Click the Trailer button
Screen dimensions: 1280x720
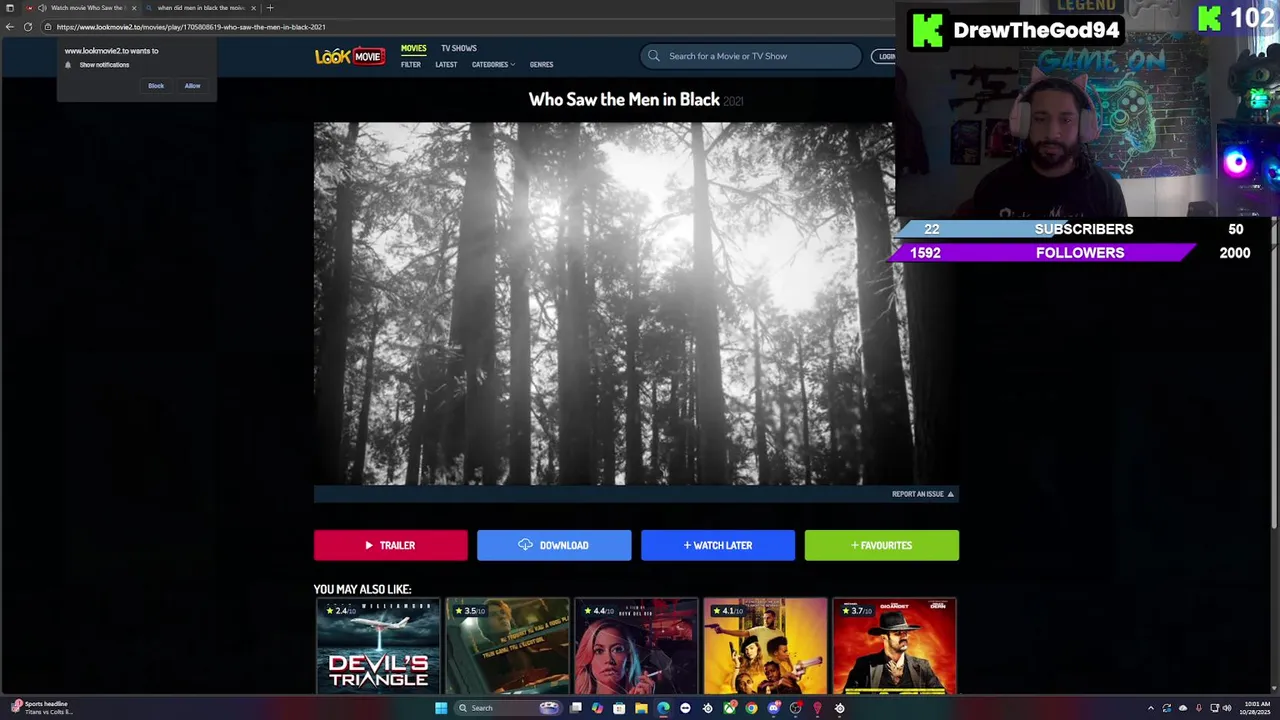pyautogui.click(x=390, y=545)
